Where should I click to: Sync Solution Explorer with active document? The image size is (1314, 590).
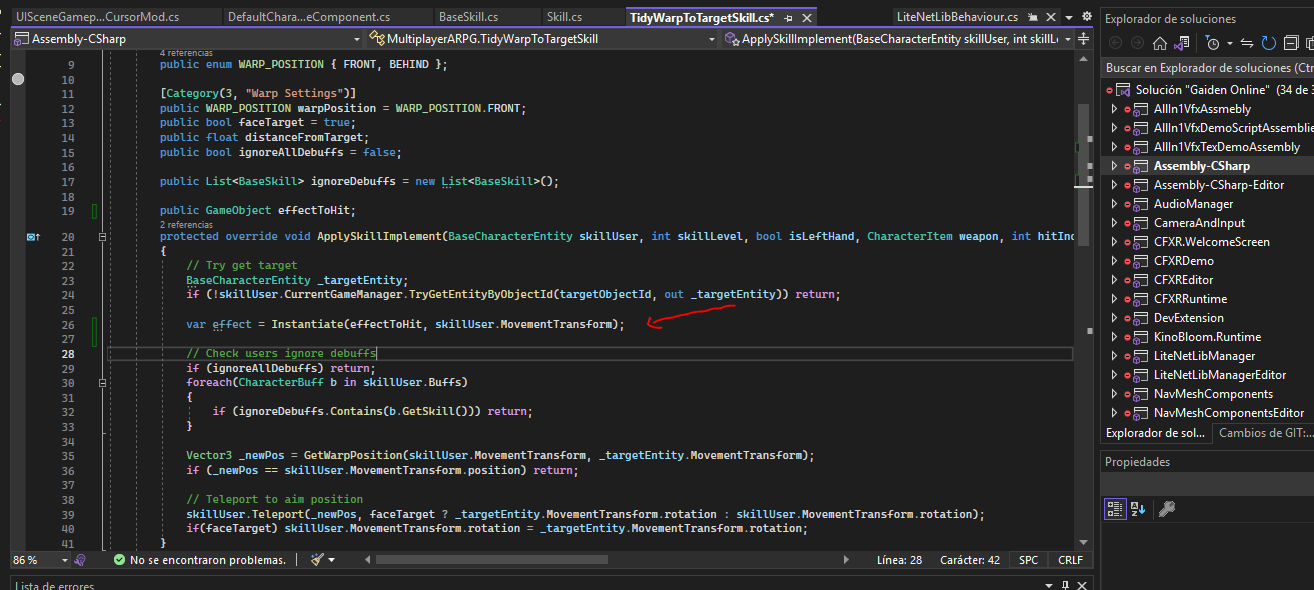[x=1247, y=43]
